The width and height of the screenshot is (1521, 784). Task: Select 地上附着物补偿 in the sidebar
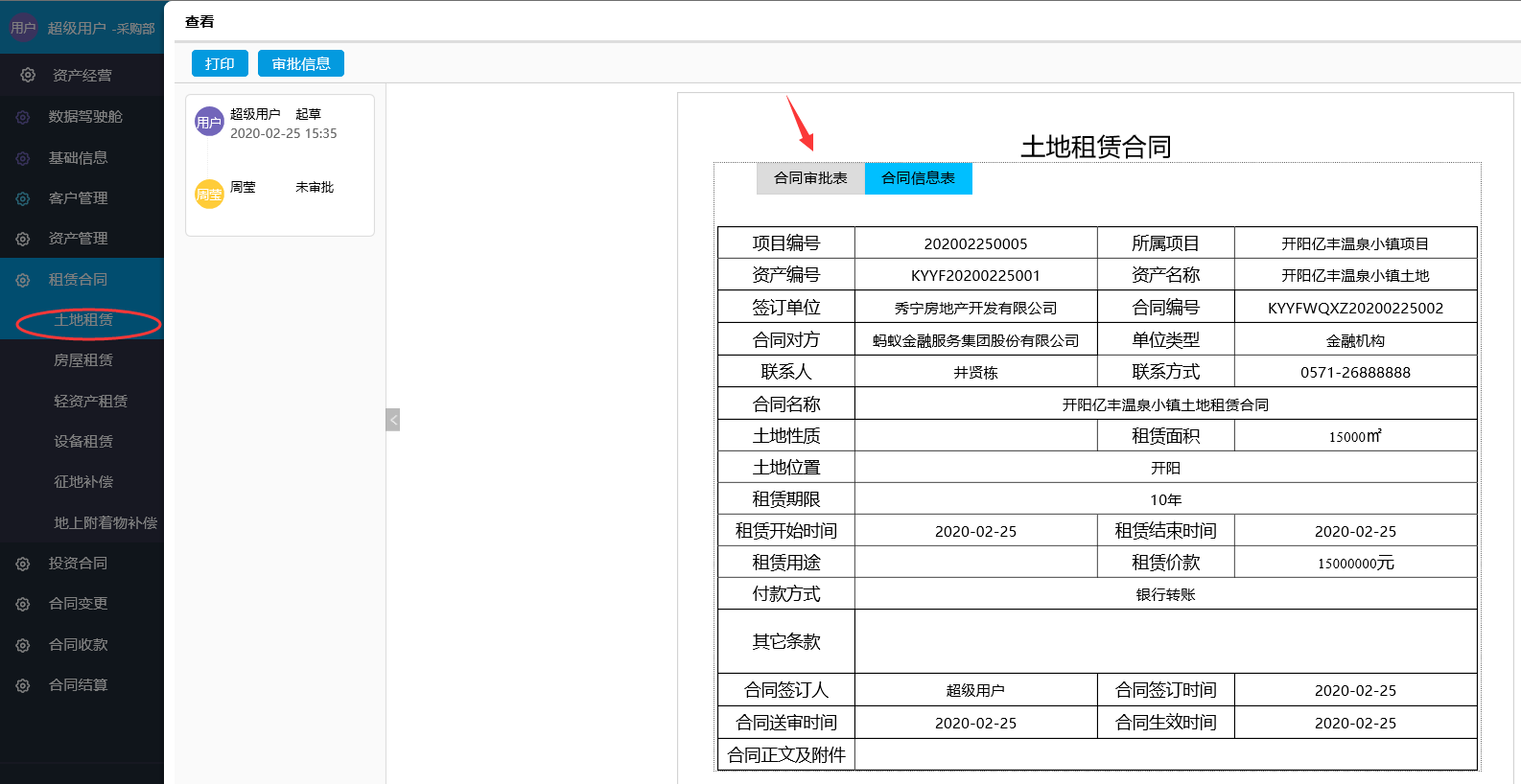point(105,523)
